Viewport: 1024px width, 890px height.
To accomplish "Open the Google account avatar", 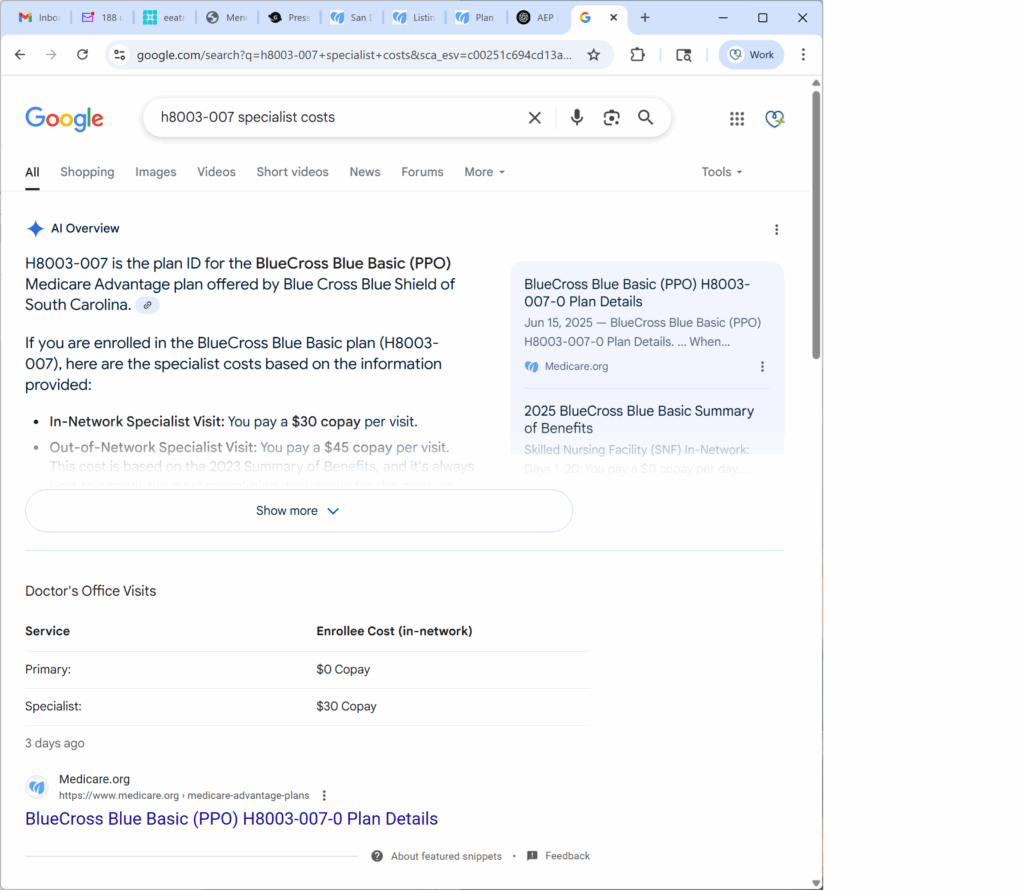I will pyautogui.click(x=775, y=118).
